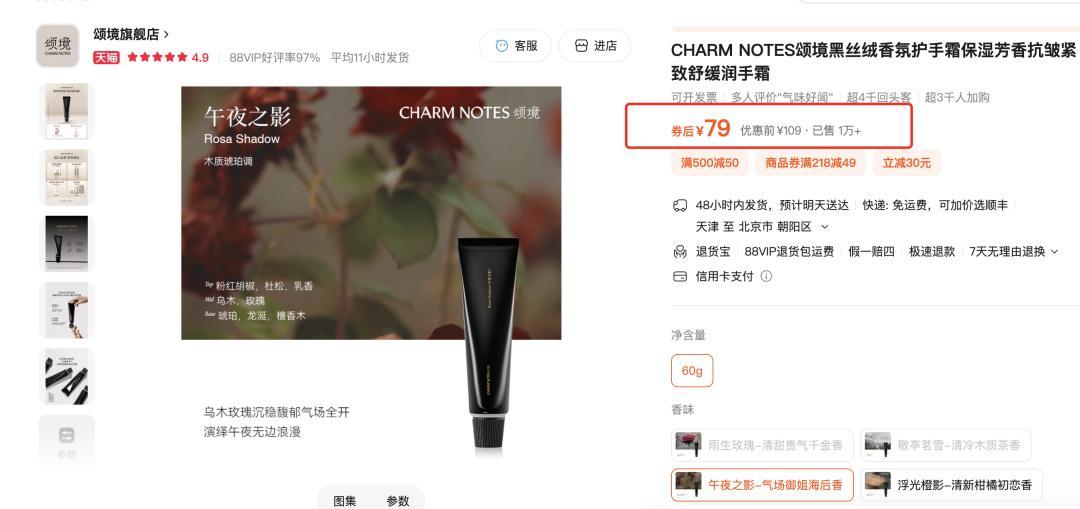1080x509 pixels.
Task: Expand service guarantees after 7天无理由退换
Action: 1053,251
